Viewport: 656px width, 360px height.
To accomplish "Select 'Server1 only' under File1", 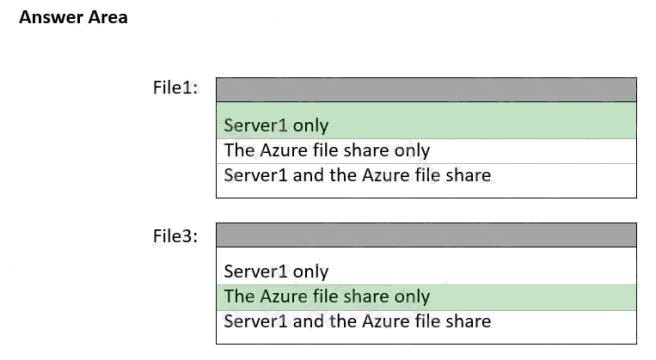I will (426, 121).
